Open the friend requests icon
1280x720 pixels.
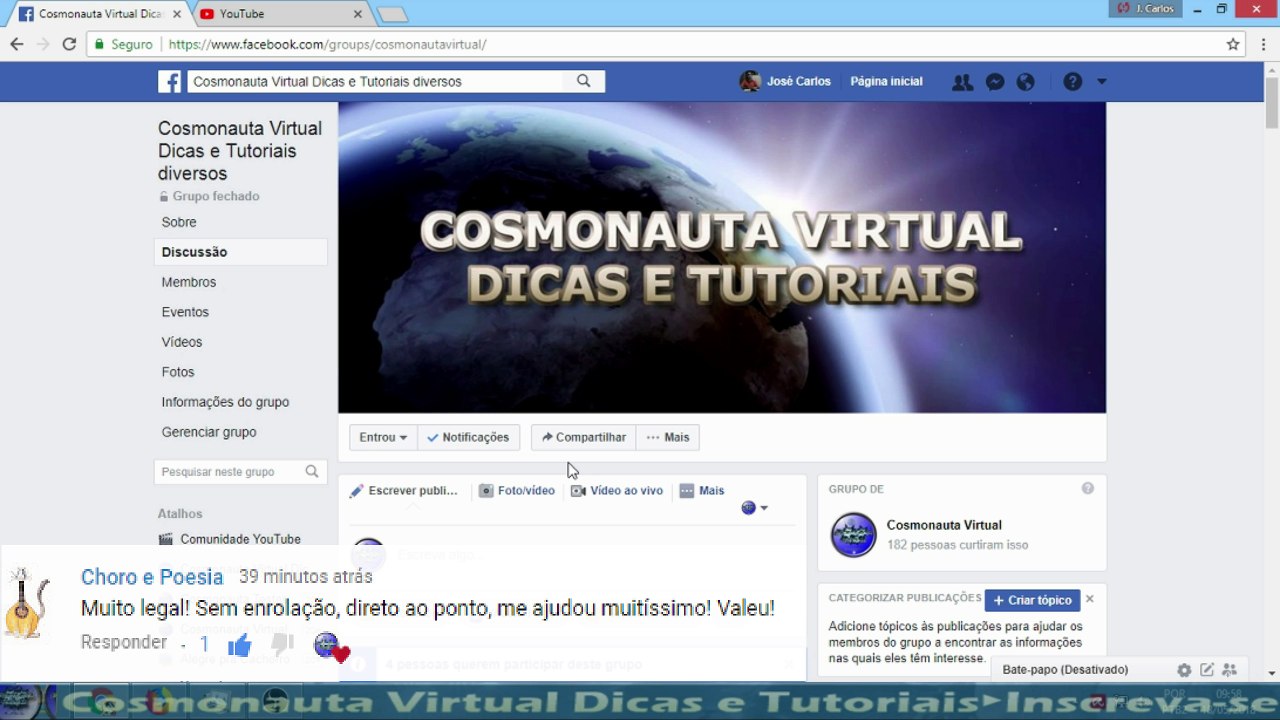[963, 82]
